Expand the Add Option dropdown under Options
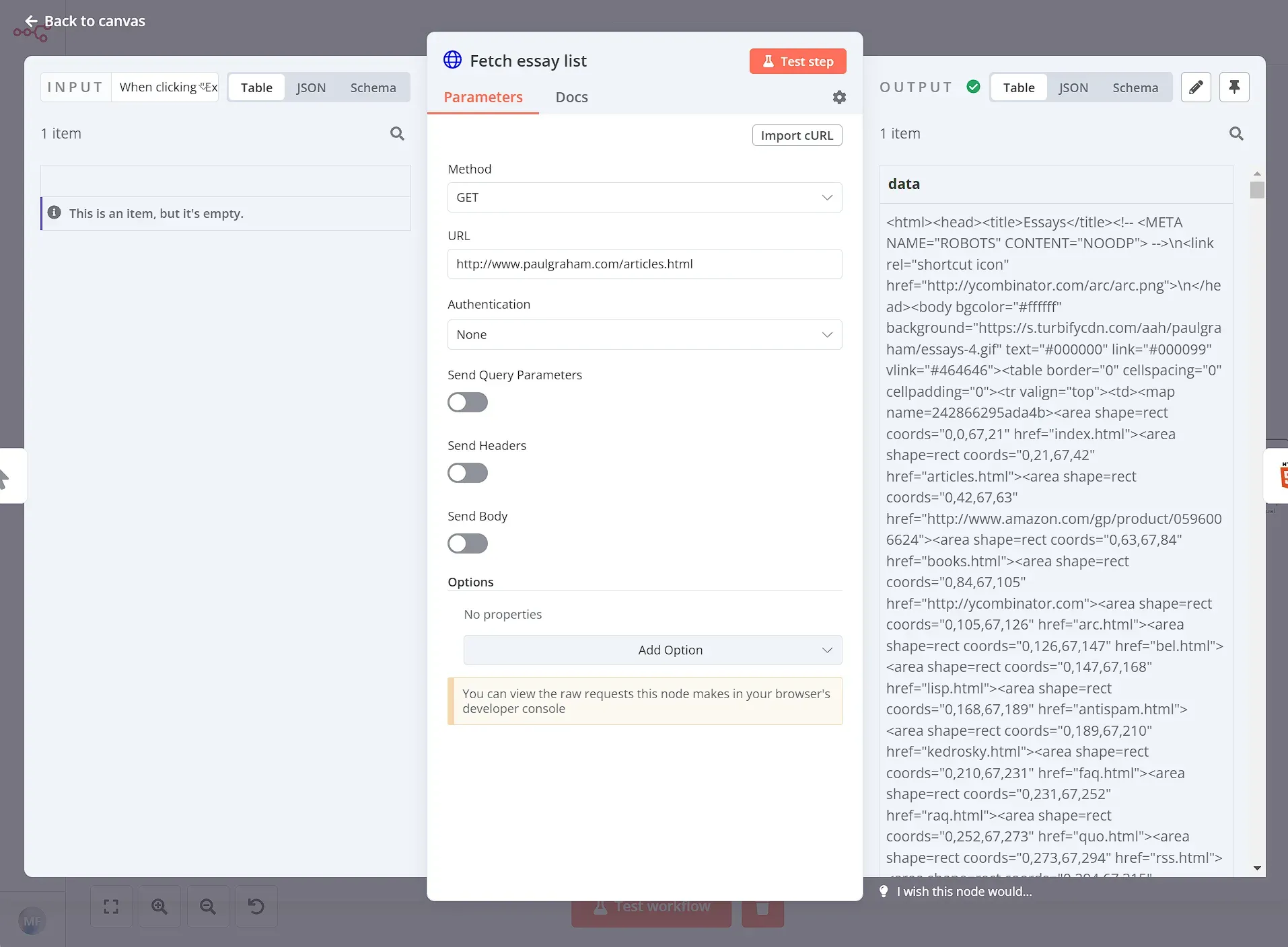The height and width of the screenshot is (947, 1288). pos(652,650)
